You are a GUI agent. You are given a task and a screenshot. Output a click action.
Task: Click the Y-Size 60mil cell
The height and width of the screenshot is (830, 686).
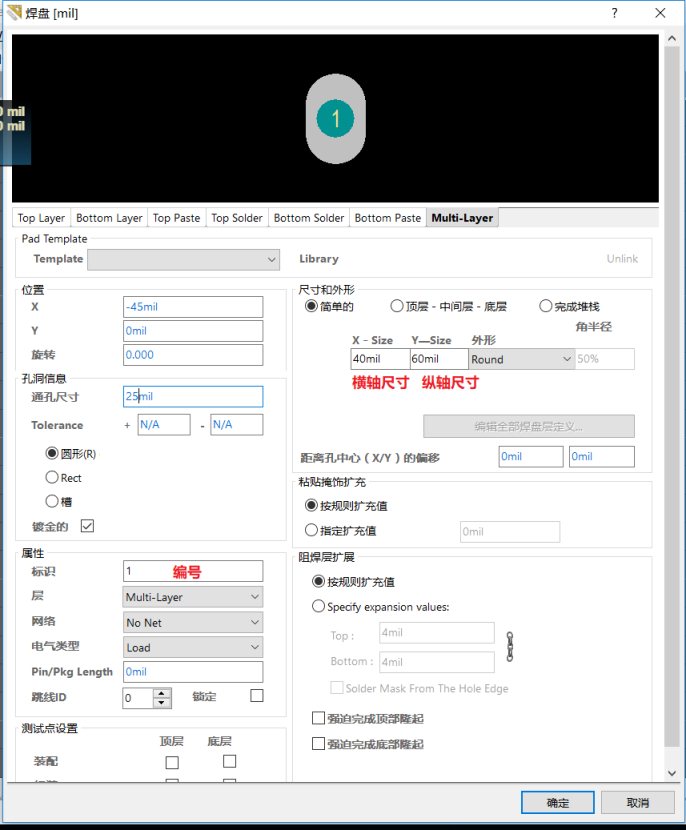(439, 359)
